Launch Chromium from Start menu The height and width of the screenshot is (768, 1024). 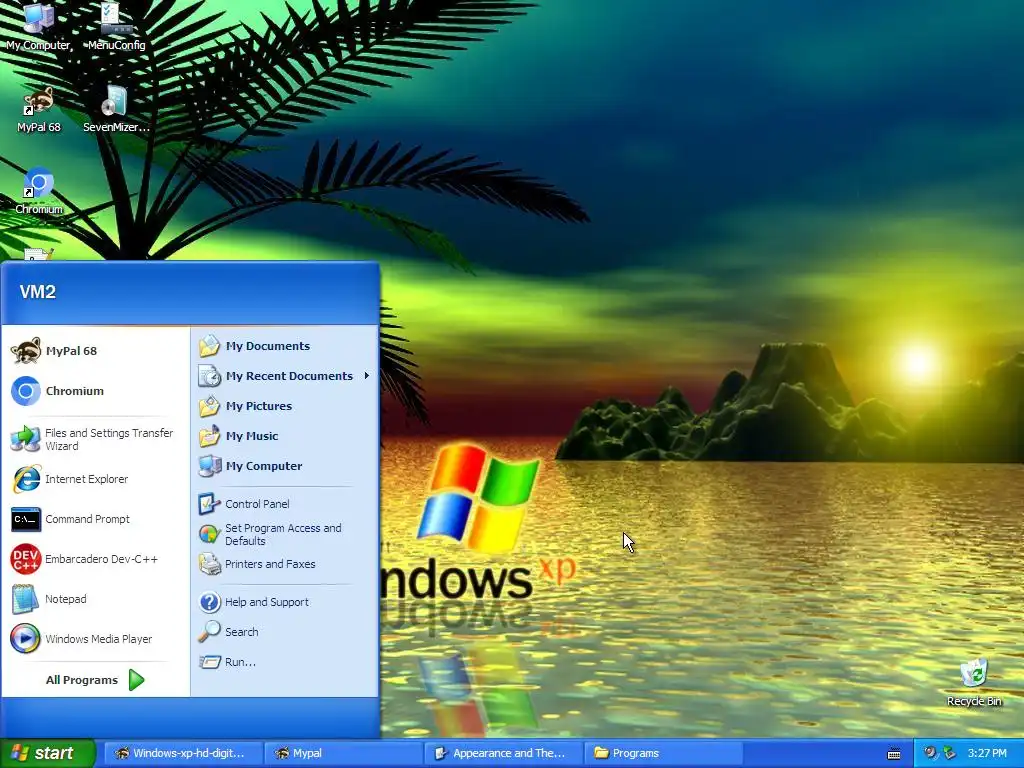[95, 391]
